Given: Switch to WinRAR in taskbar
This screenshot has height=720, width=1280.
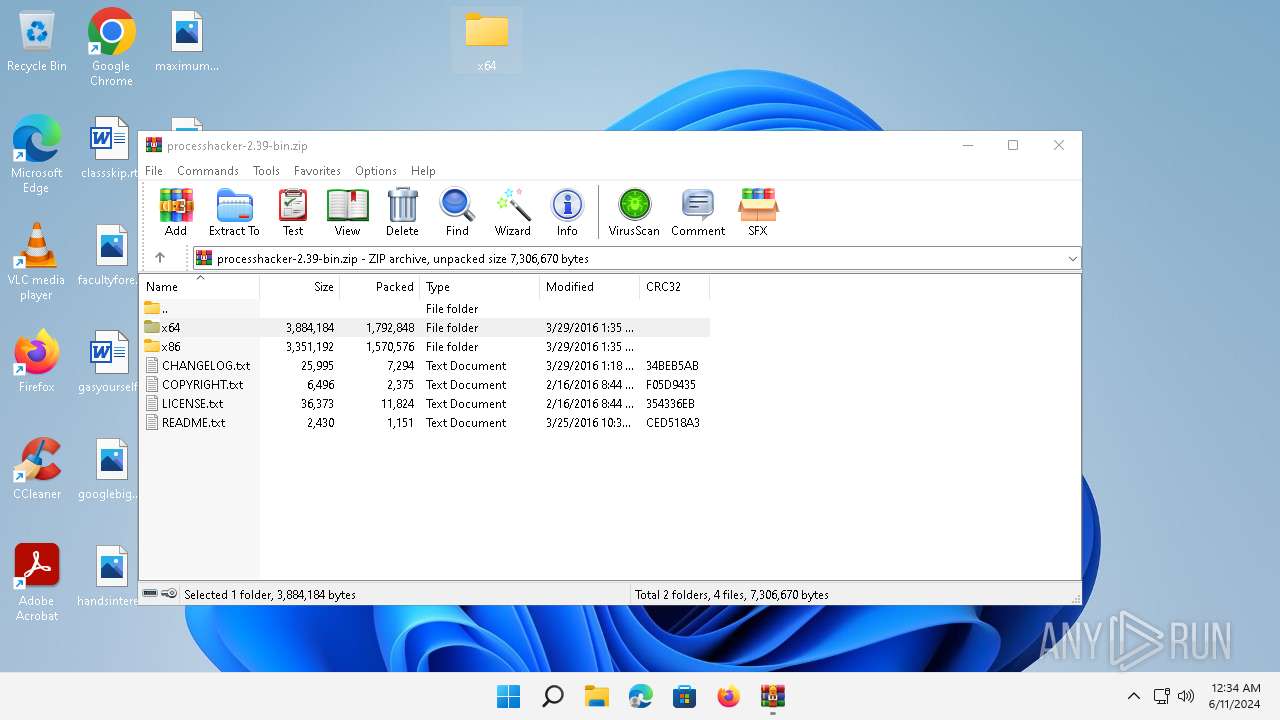Looking at the screenshot, I should coord(773,696).
